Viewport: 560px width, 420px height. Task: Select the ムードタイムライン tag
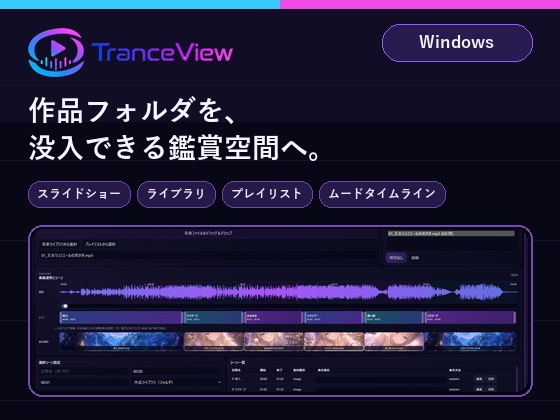coord(382,194)
